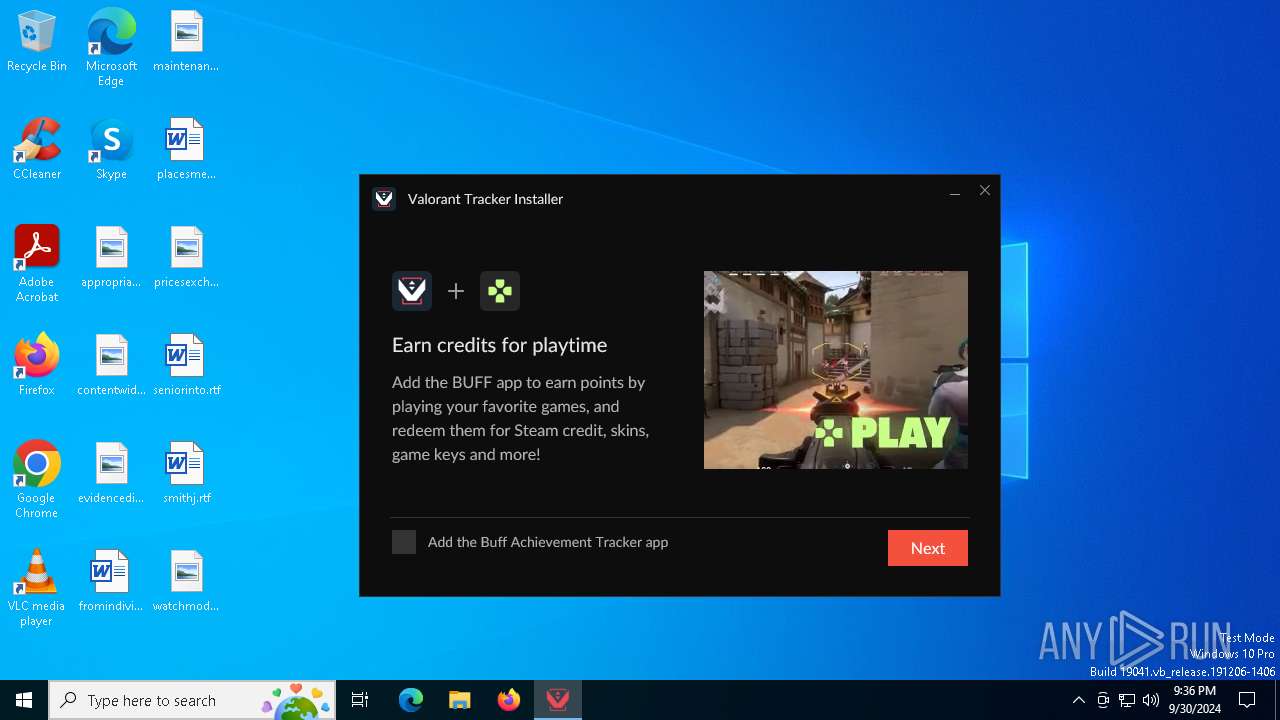Select the CCleaner desktop shortcut
The height and width of the screenshot is (720, 1280).
click(37, 150)
